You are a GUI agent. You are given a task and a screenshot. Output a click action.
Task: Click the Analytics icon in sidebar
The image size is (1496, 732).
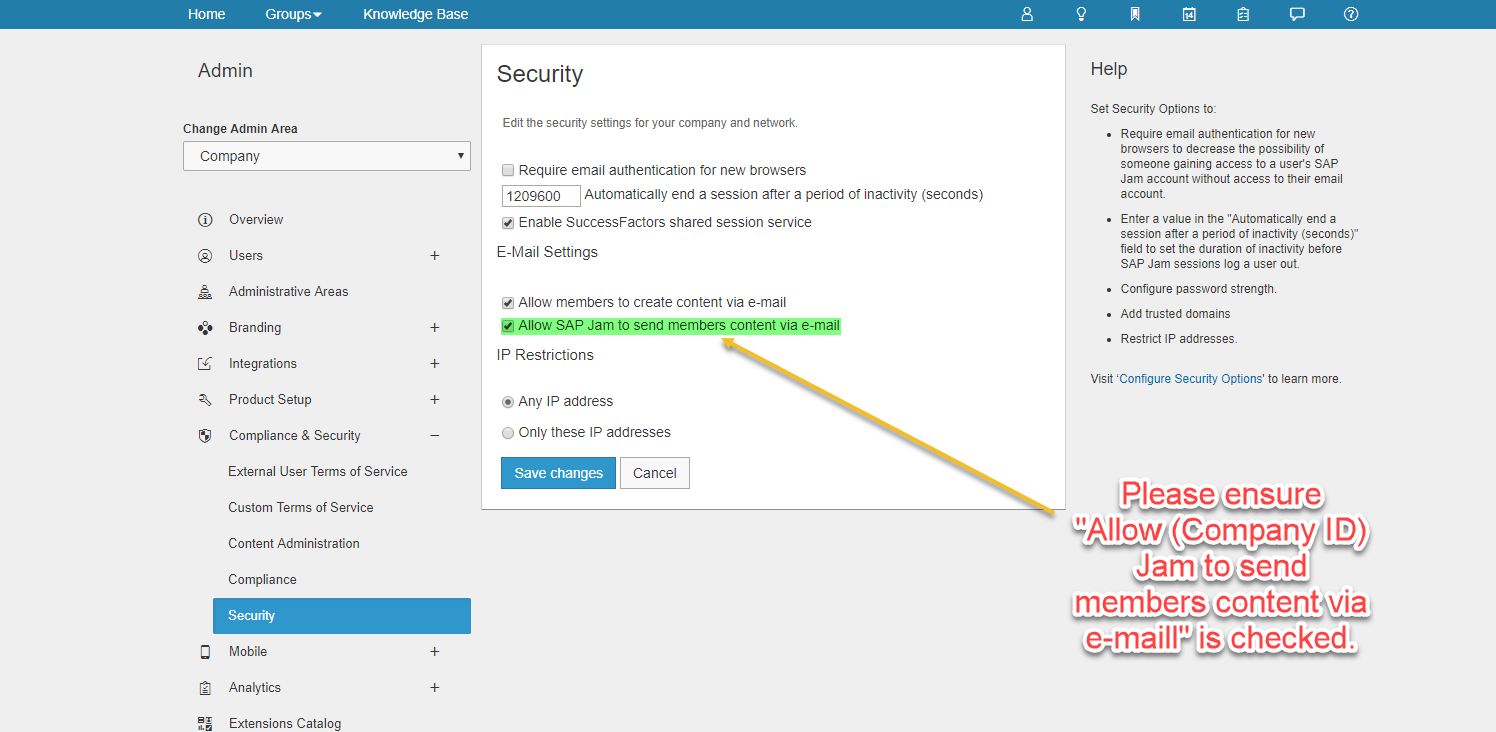[x=205, y=688]
